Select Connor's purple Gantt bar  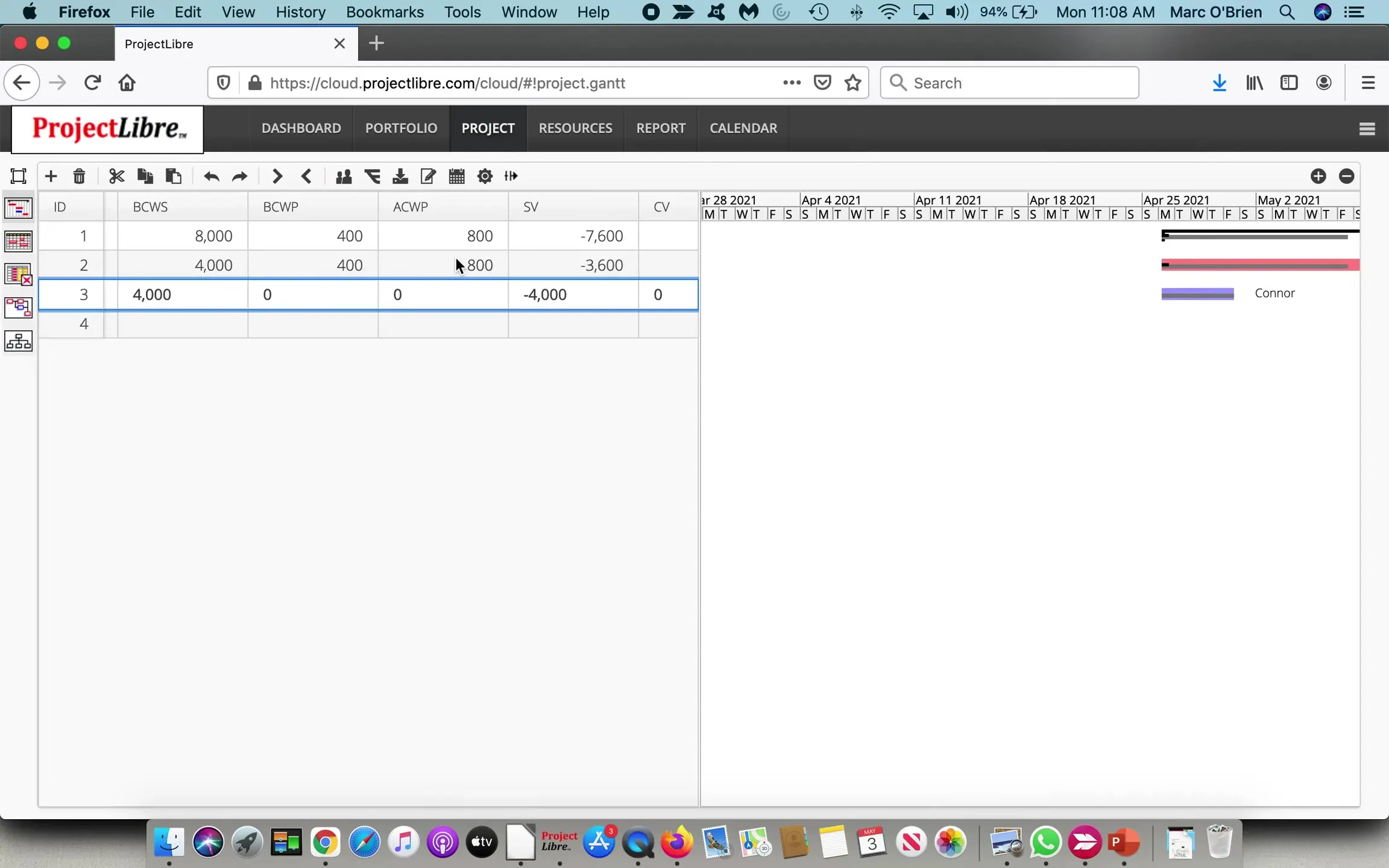[x=1197, y=294]
